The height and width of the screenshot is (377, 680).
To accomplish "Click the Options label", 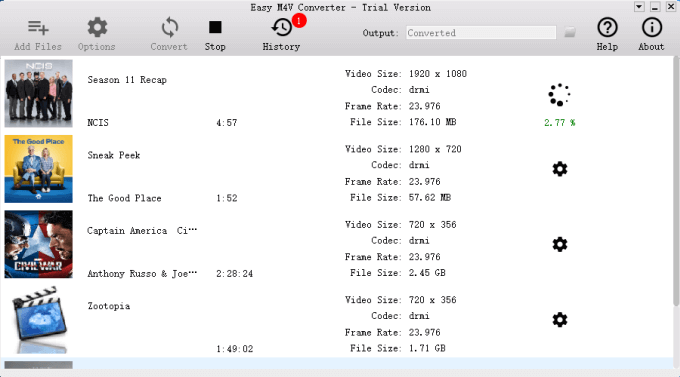I will pos(97,46).
